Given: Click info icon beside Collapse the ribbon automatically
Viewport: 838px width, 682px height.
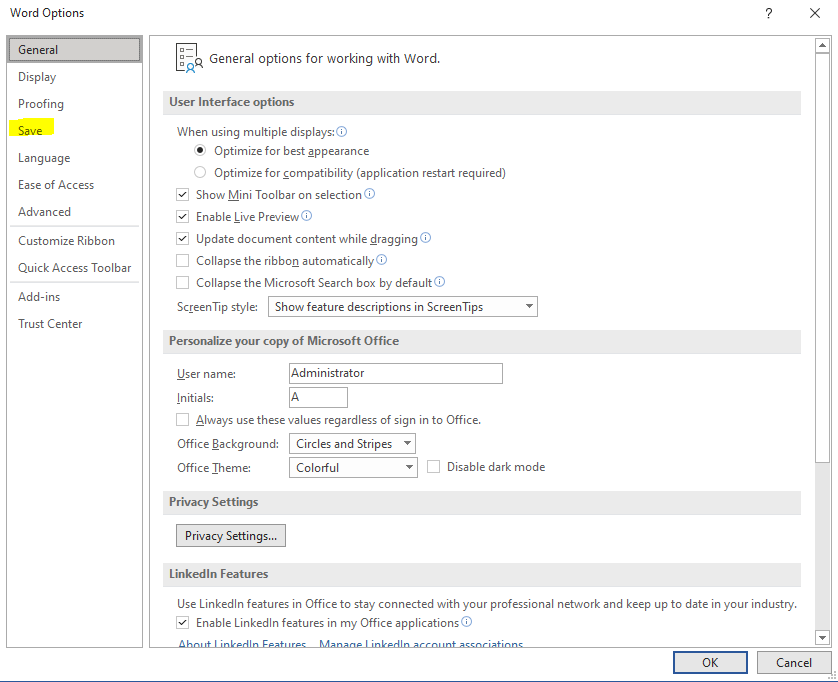Looking at the screenshot, I should (381, 260).
